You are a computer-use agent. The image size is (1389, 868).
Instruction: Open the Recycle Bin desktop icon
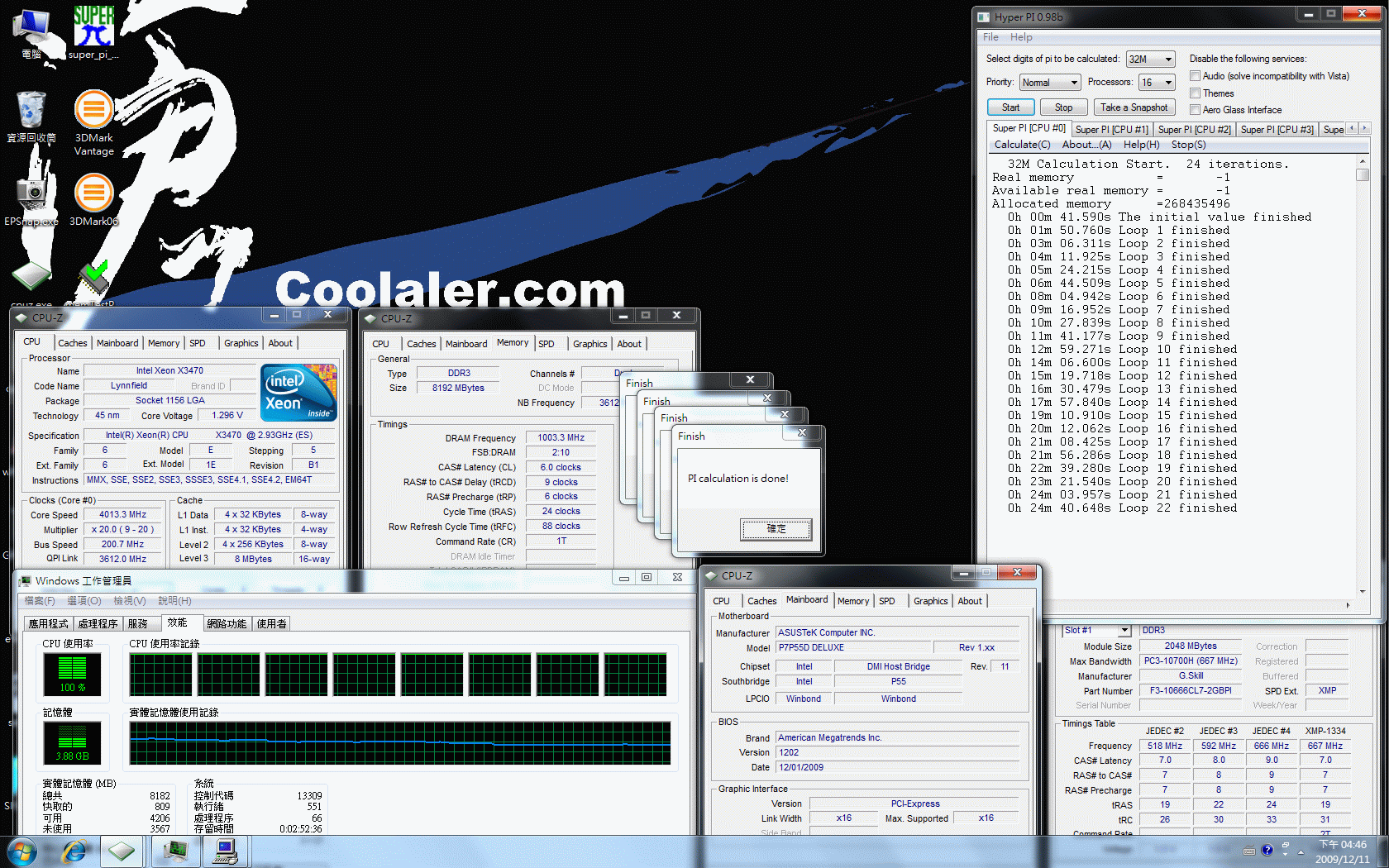click(x=31, y=117)
